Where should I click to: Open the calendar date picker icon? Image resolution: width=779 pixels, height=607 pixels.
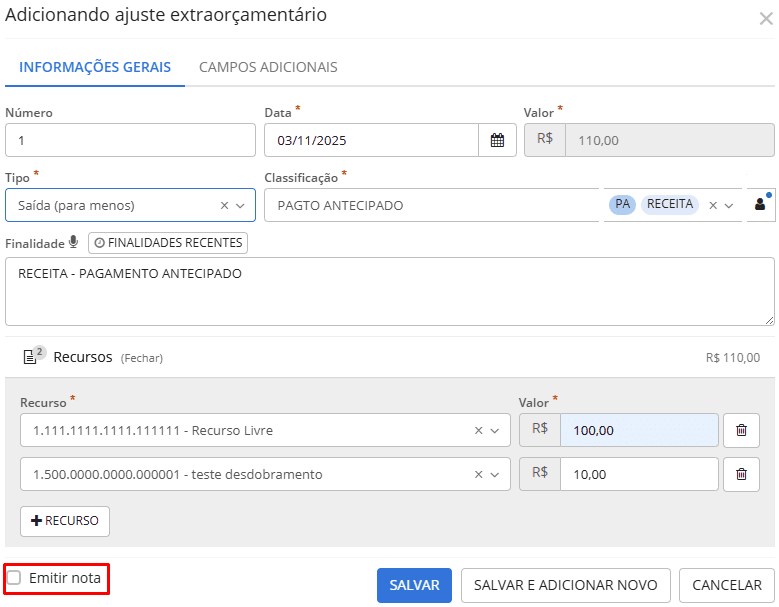point(497,140)
